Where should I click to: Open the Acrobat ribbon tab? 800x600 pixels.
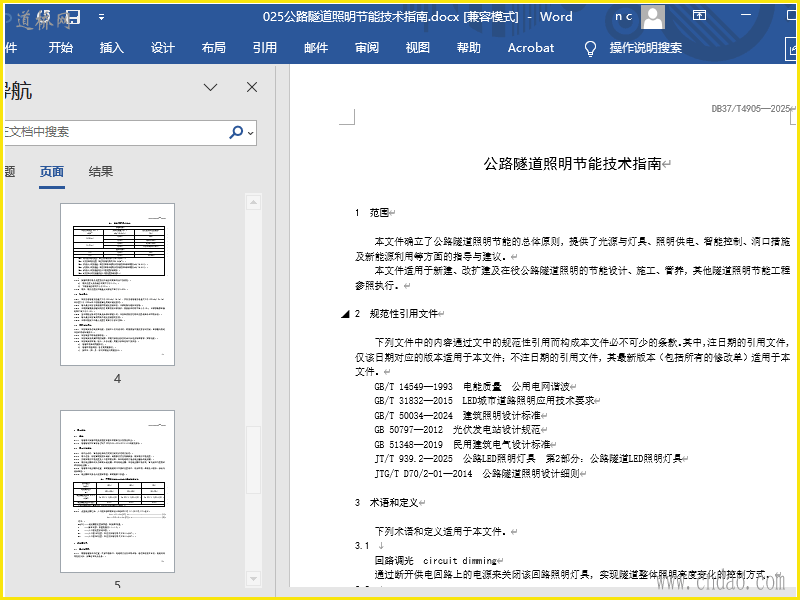point(531,48)
